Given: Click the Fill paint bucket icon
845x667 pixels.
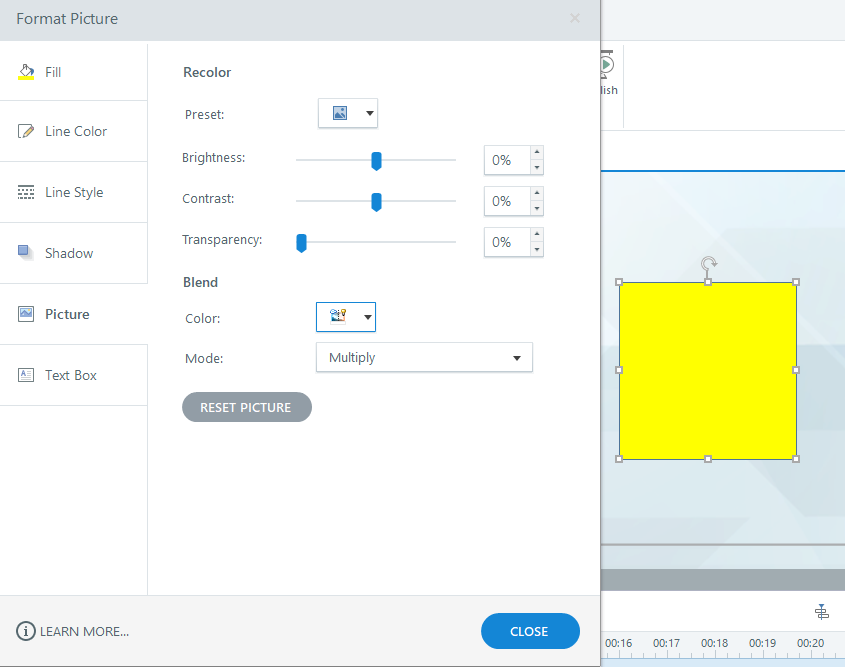Looking at the screenshot, I should 26,72.
